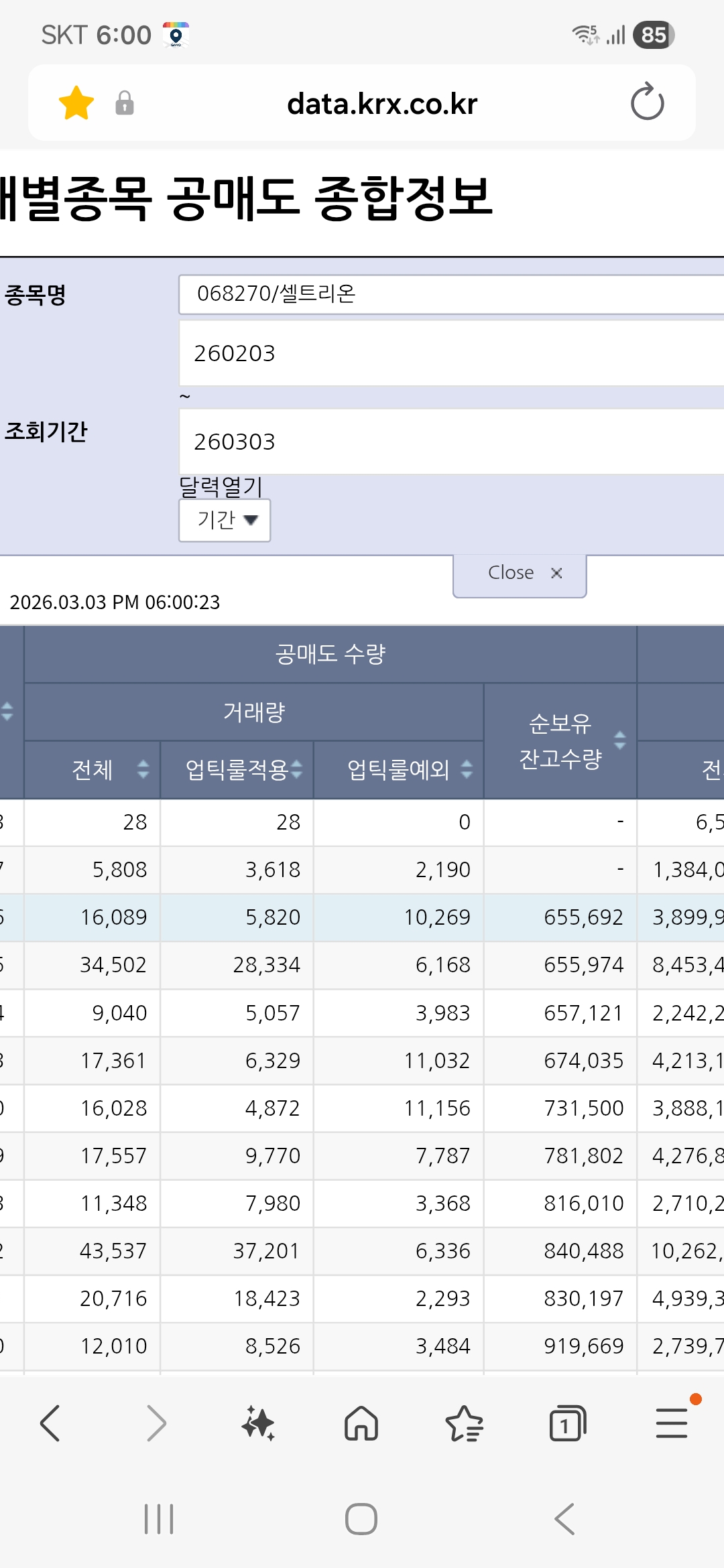Tap the 종목명 stock name field
This screenshot has height=1568, width=724.
pyautogui.click(x=450, y=294)
